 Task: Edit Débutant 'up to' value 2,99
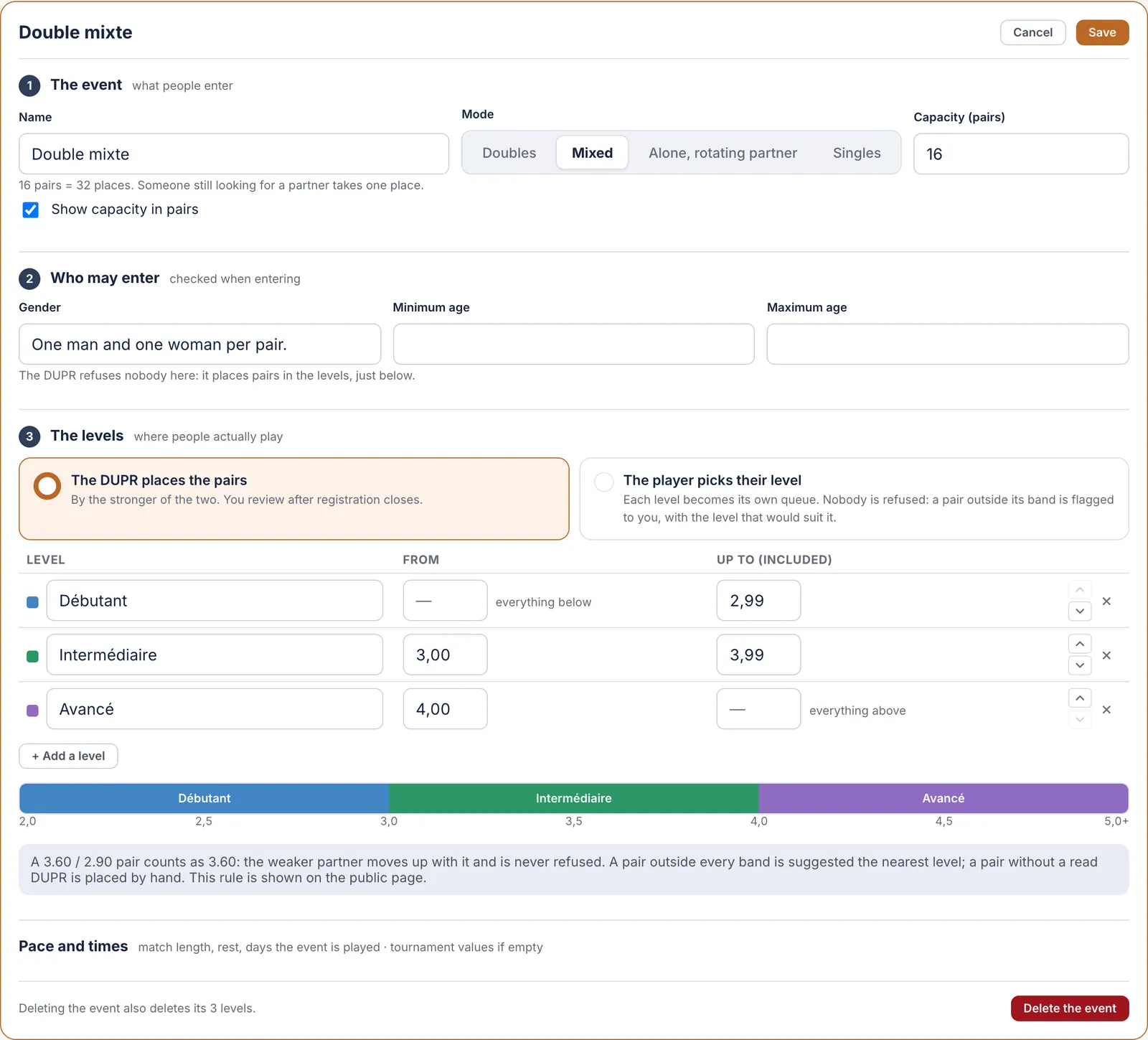point(758,601)
